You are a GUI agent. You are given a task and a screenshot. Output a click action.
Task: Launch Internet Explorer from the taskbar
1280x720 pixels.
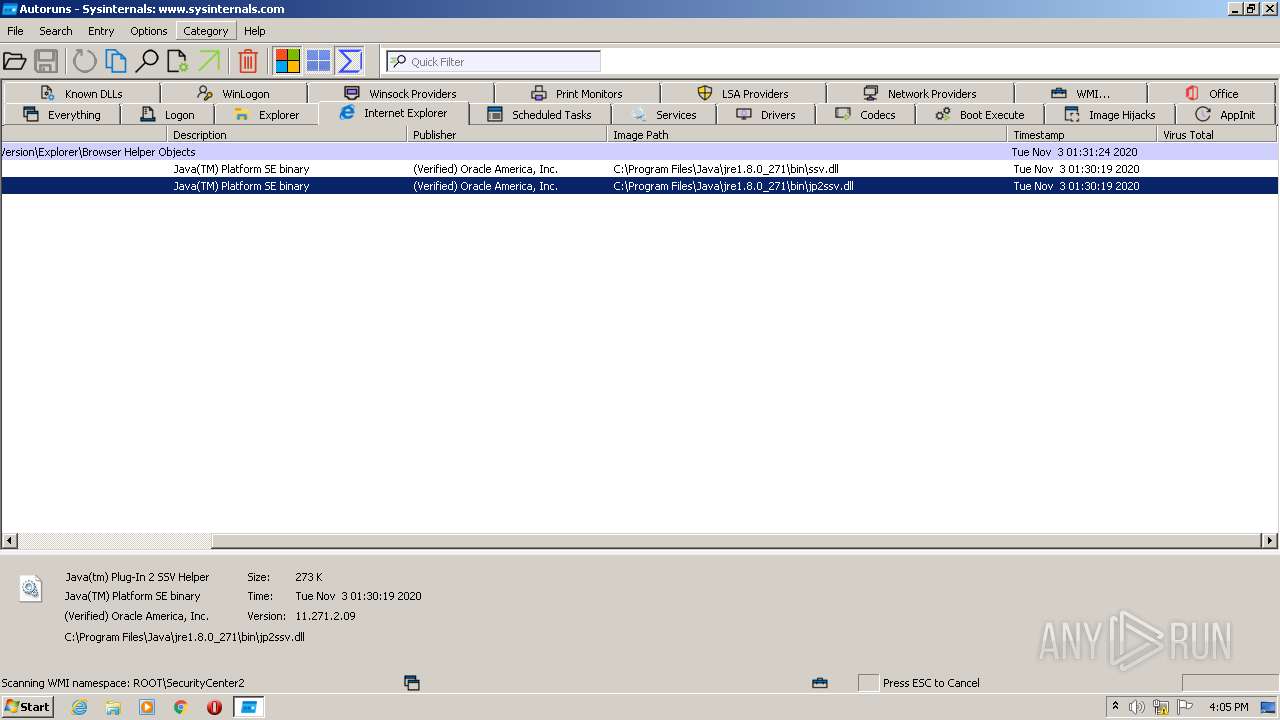(79, 707)
